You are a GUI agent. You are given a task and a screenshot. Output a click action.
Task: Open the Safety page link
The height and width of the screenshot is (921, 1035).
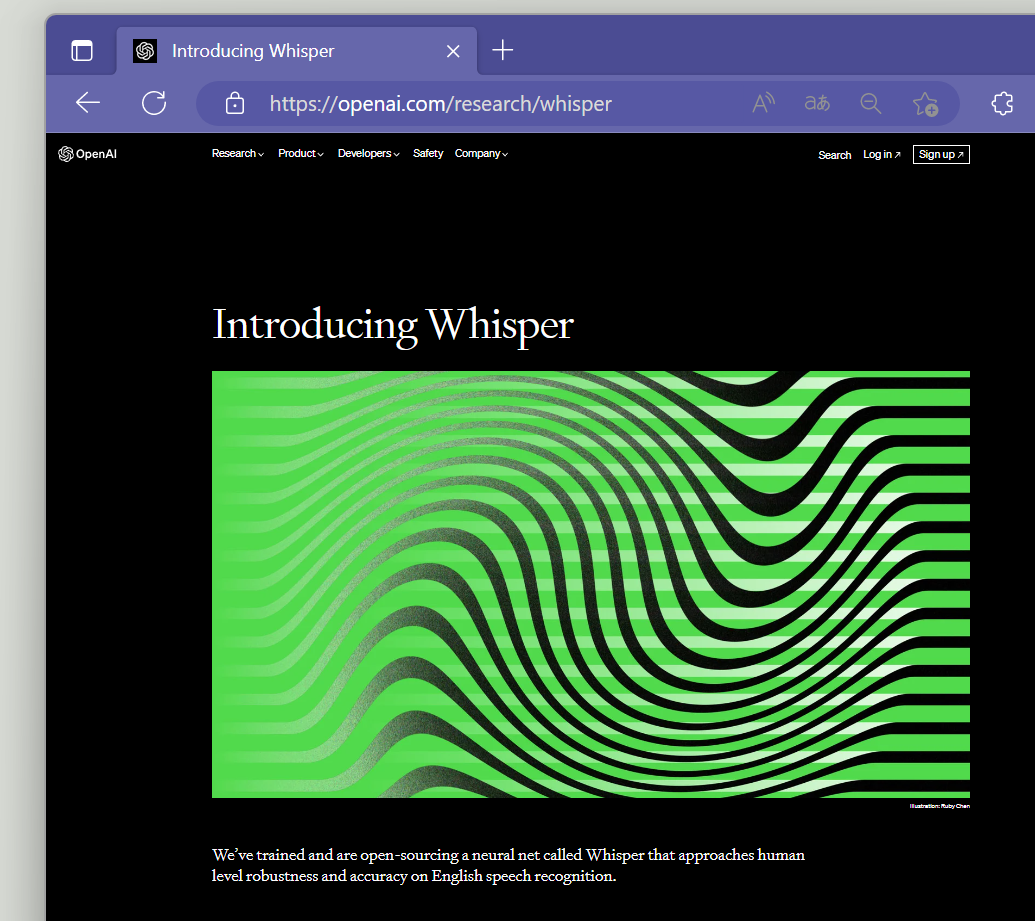coord(428,153)
